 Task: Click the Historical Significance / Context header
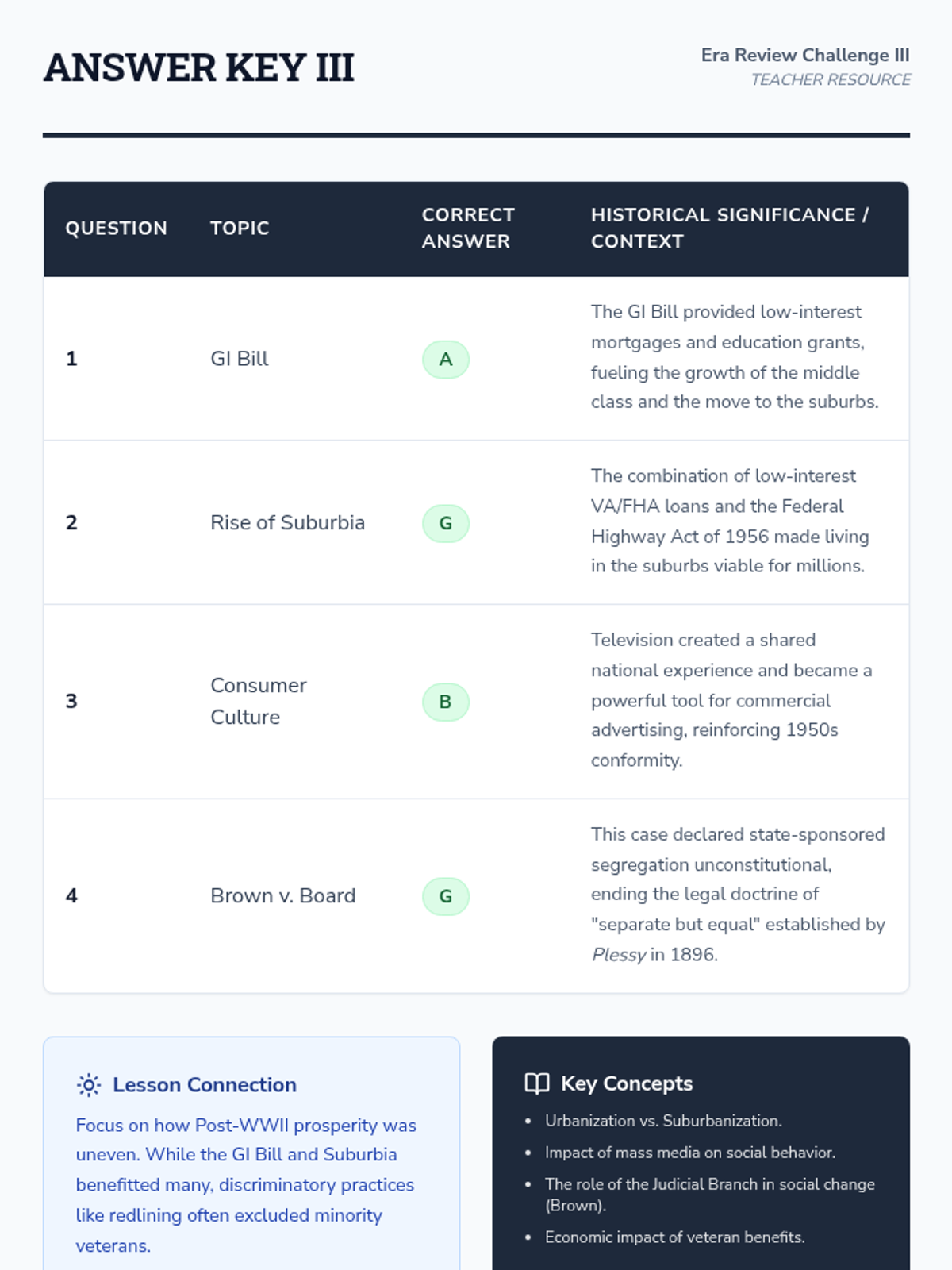730,229
